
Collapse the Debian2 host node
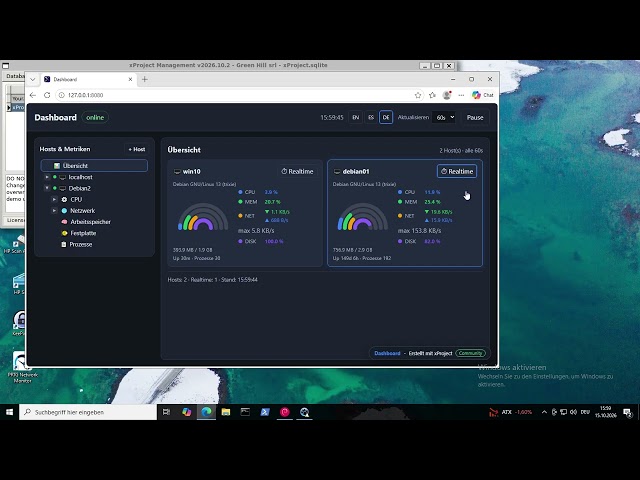[47, 188]
